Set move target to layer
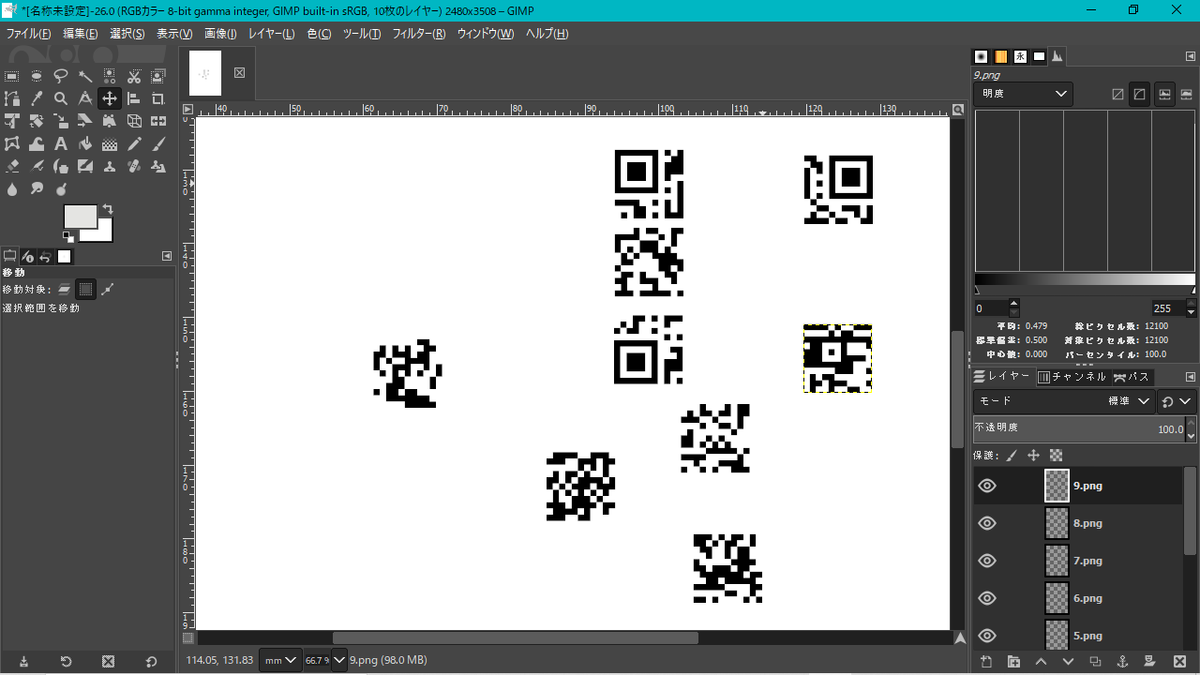The width and height of the screenshot is (1200, 675). point(64,289)
